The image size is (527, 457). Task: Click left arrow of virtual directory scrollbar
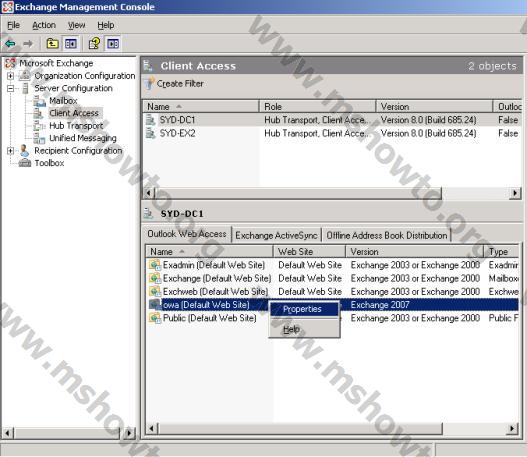[x=152, y=428]
